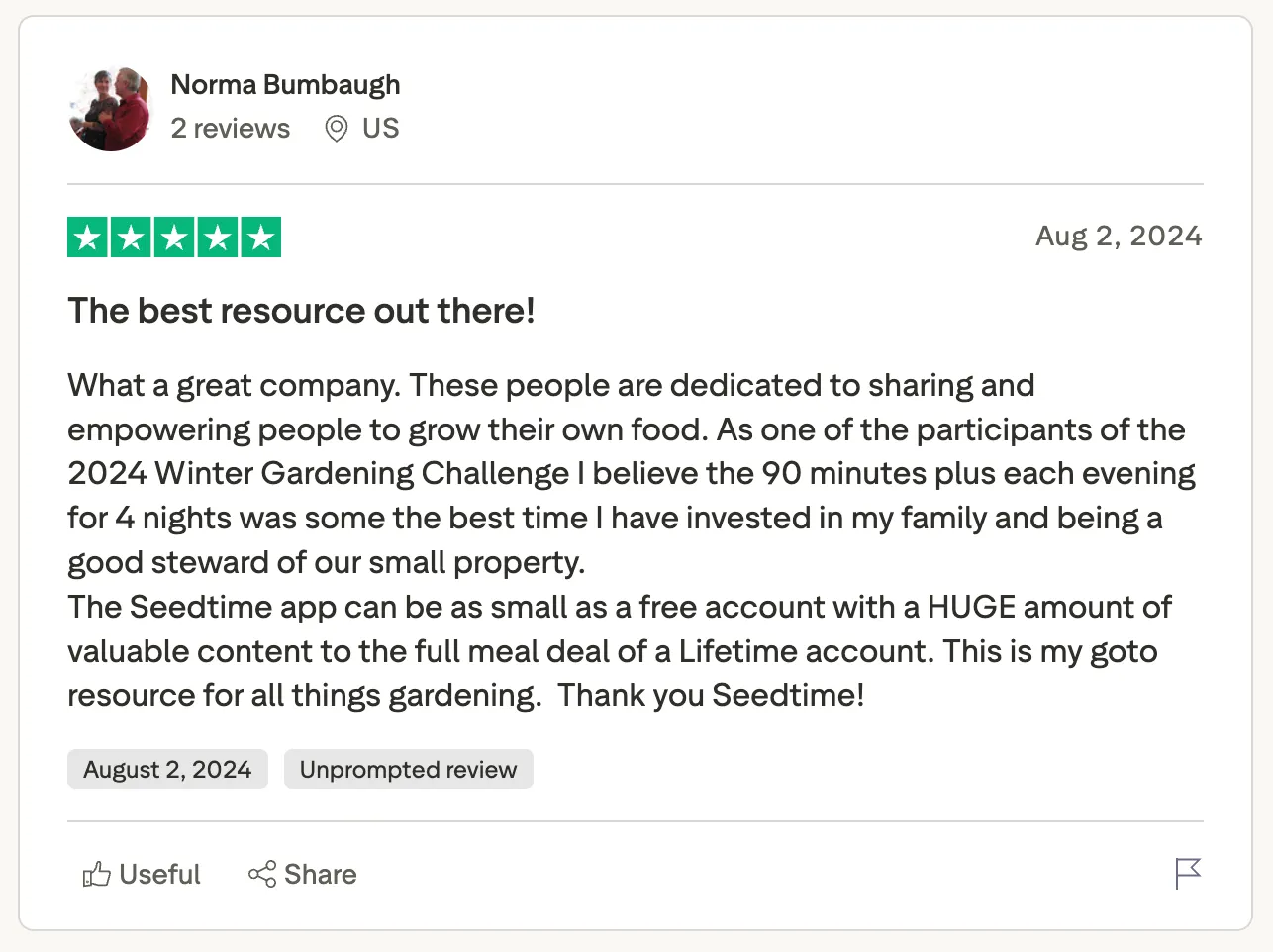Viewport: 1273px width, 952px height.
Task: Click the fourth green rating star
Action: pos(218,238)
